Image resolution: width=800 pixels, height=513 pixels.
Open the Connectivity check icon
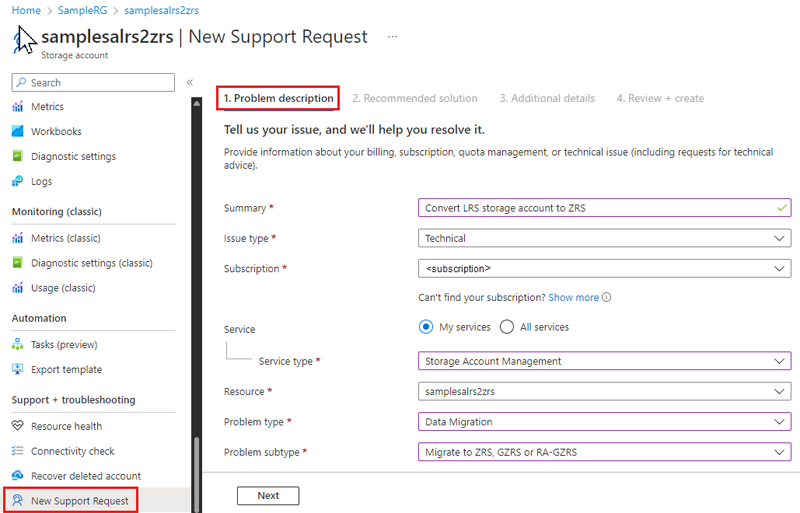point(17,451)
